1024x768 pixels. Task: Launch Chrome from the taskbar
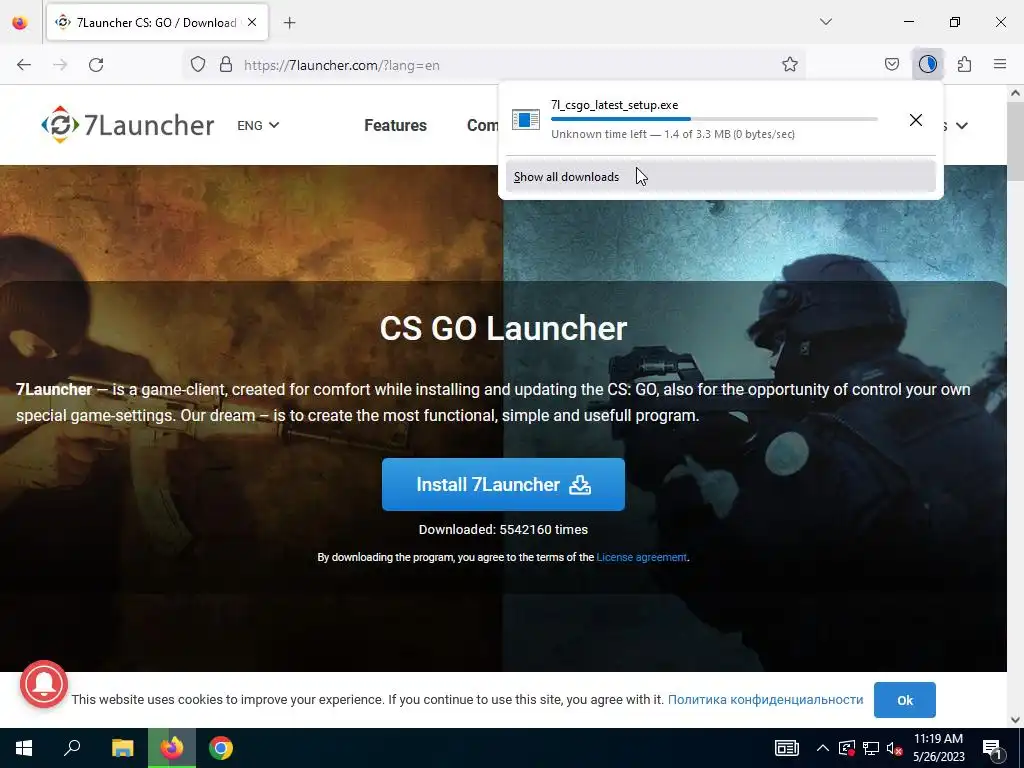click(221, 748)
